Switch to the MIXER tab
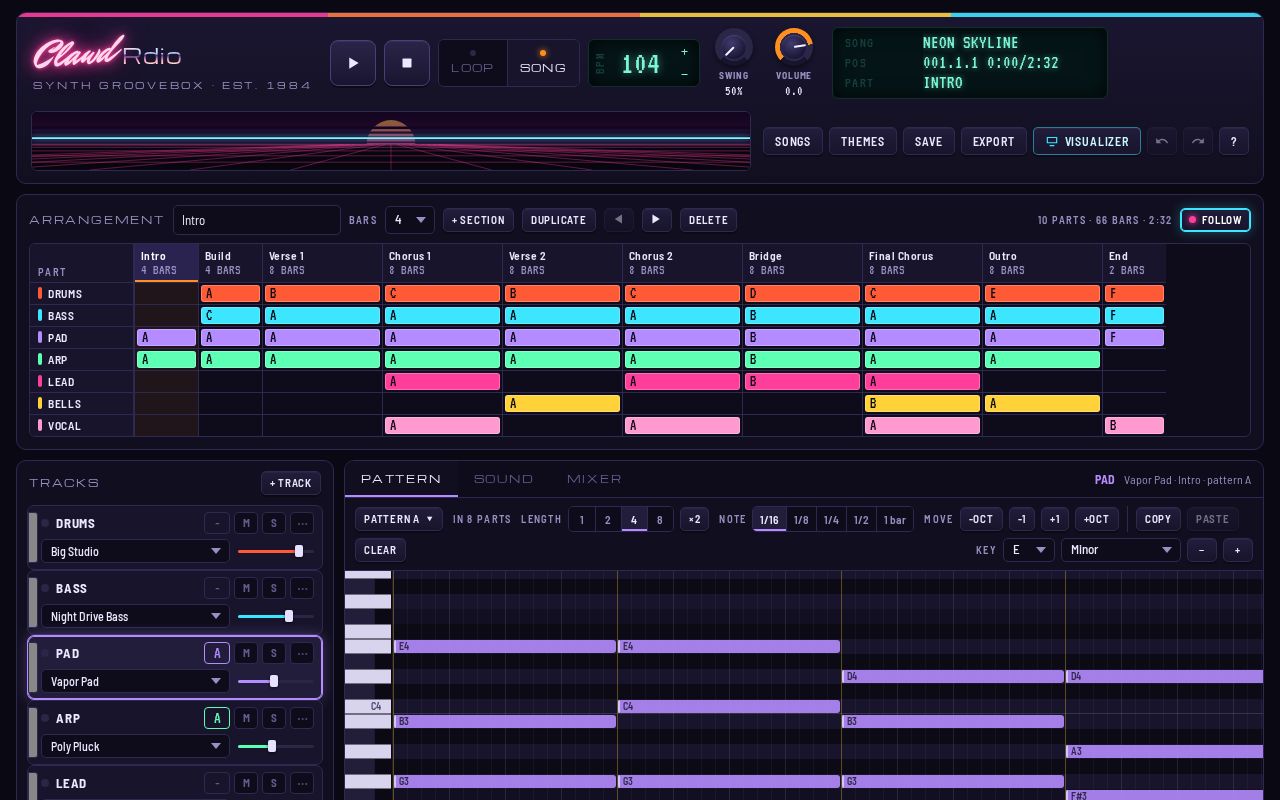This screenshot has width=1280, height=800. (595, 479)
